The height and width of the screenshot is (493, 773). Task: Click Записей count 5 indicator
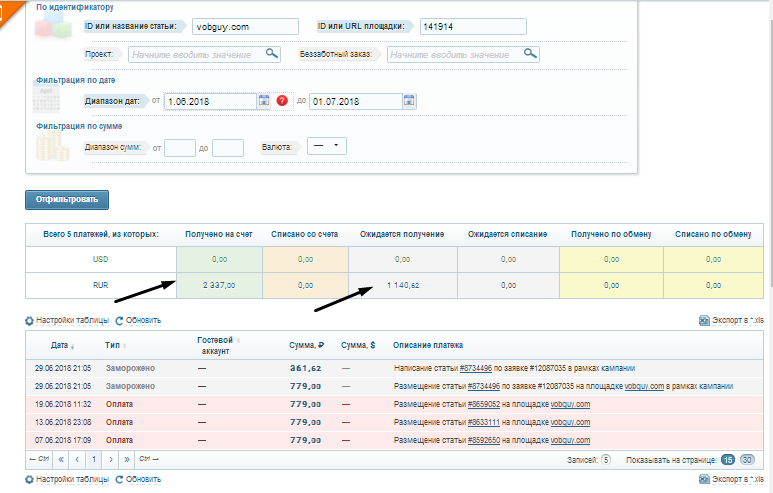(606, 460)
